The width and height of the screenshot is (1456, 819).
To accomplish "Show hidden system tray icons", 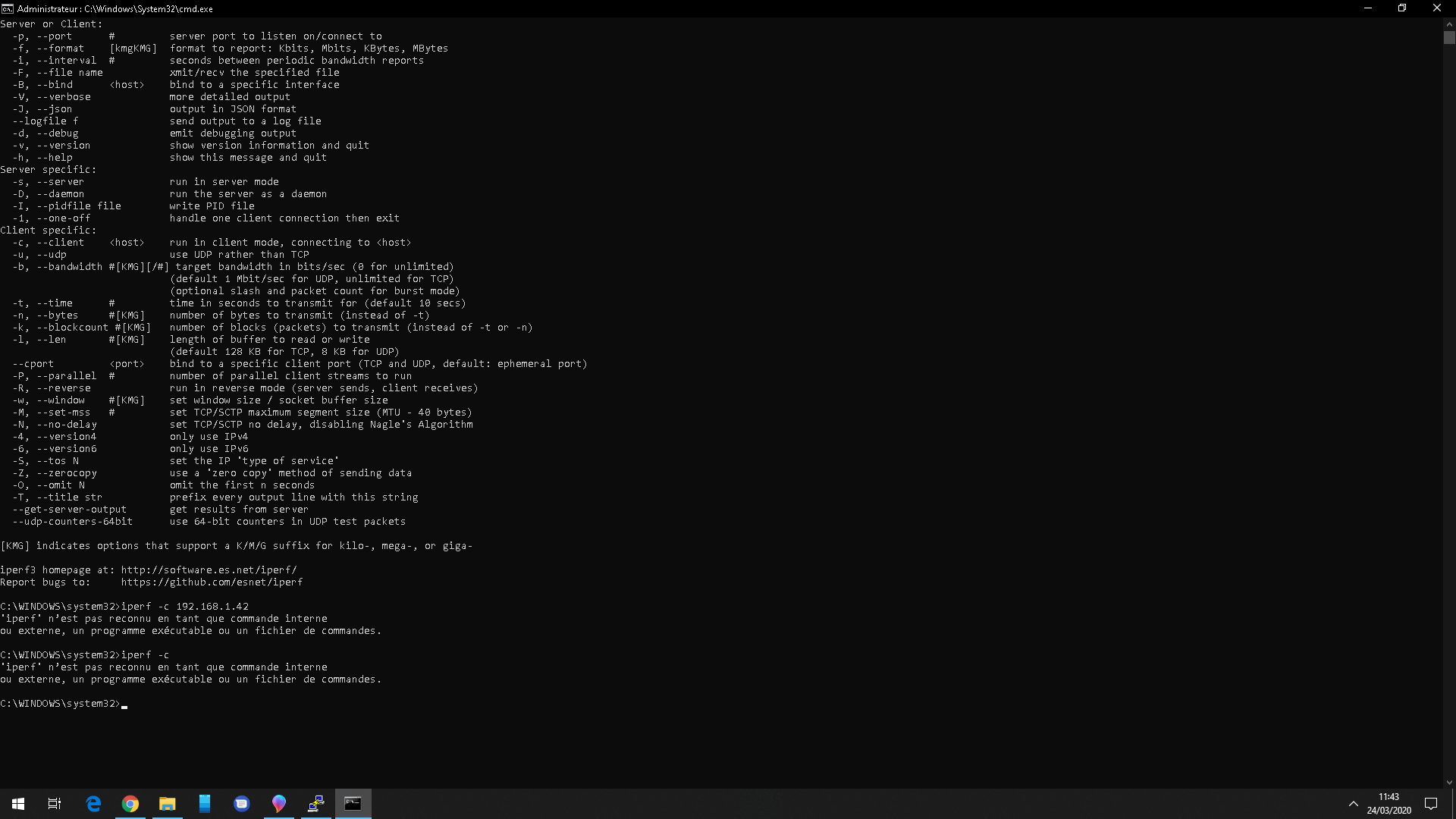I will tap(1353, 804).
